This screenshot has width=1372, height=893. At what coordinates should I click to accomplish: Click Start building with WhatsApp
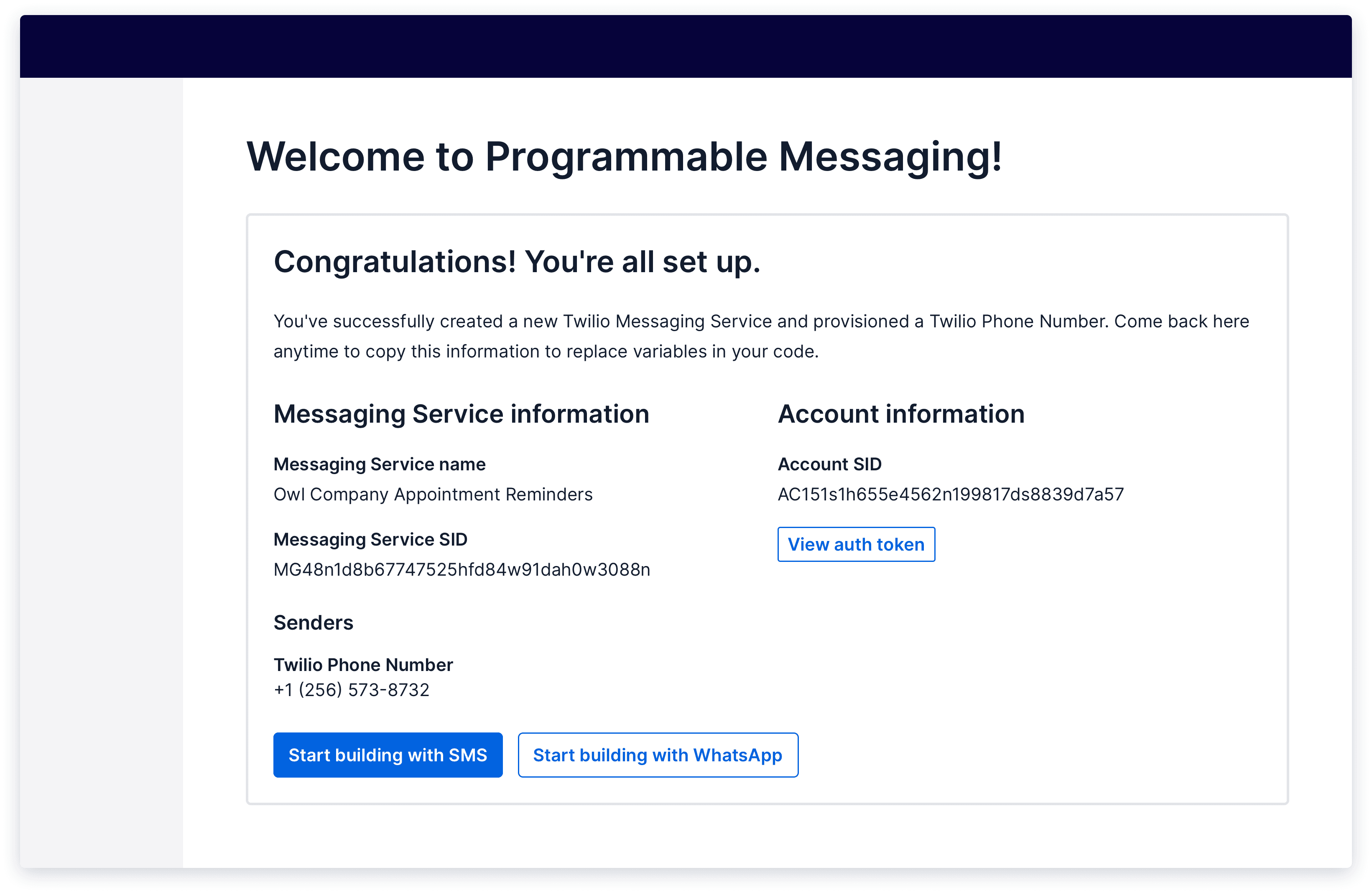(657, 755)
